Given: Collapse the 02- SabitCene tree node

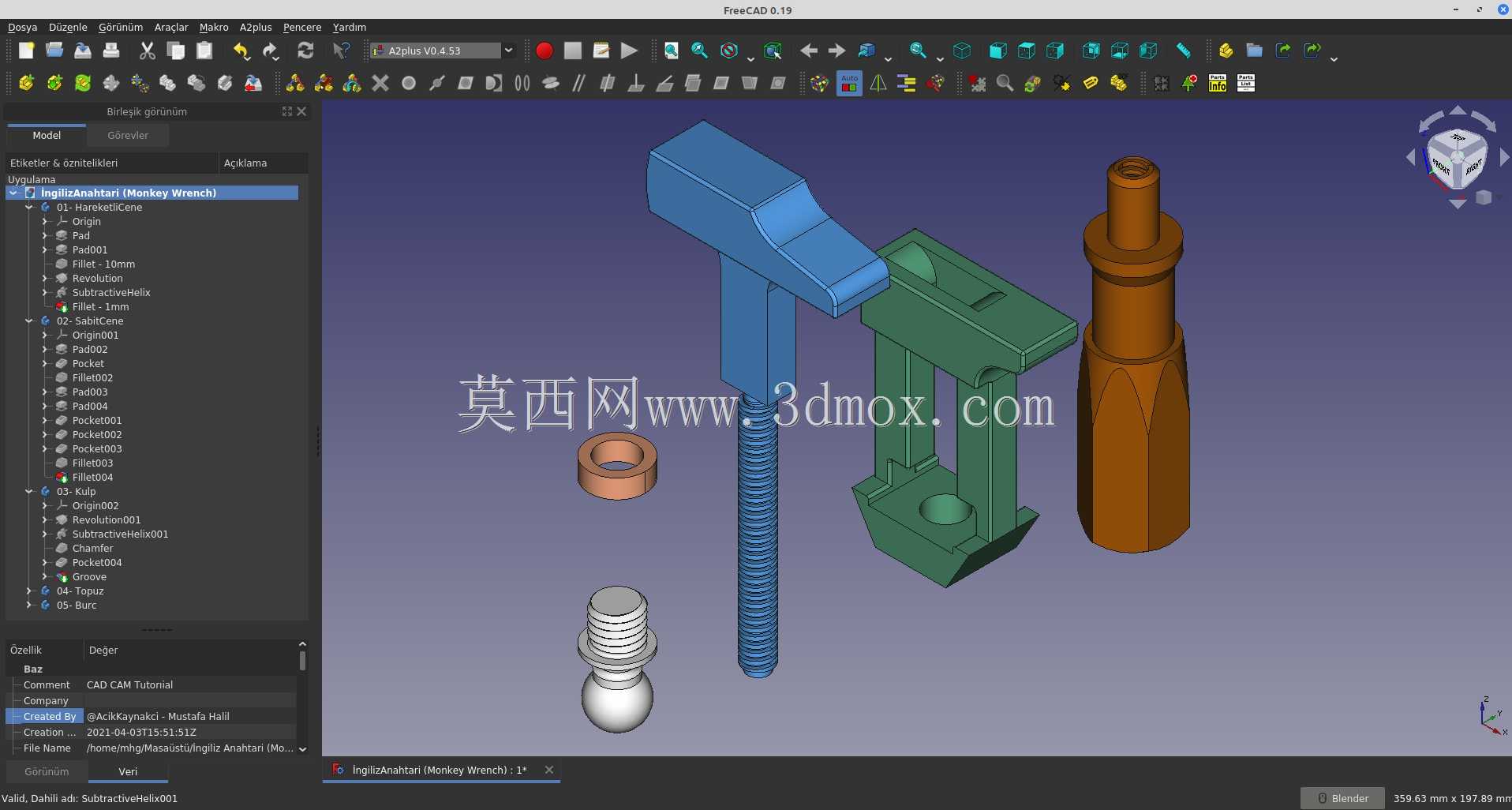Looking at the screenshot, I should 29,321.
